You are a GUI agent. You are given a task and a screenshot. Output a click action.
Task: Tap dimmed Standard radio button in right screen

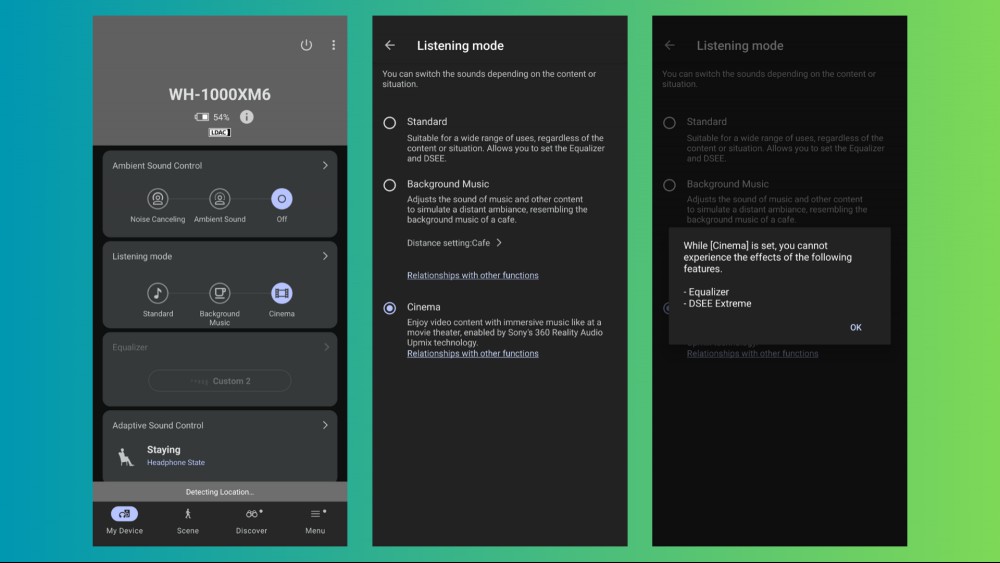tap(669, 123)
